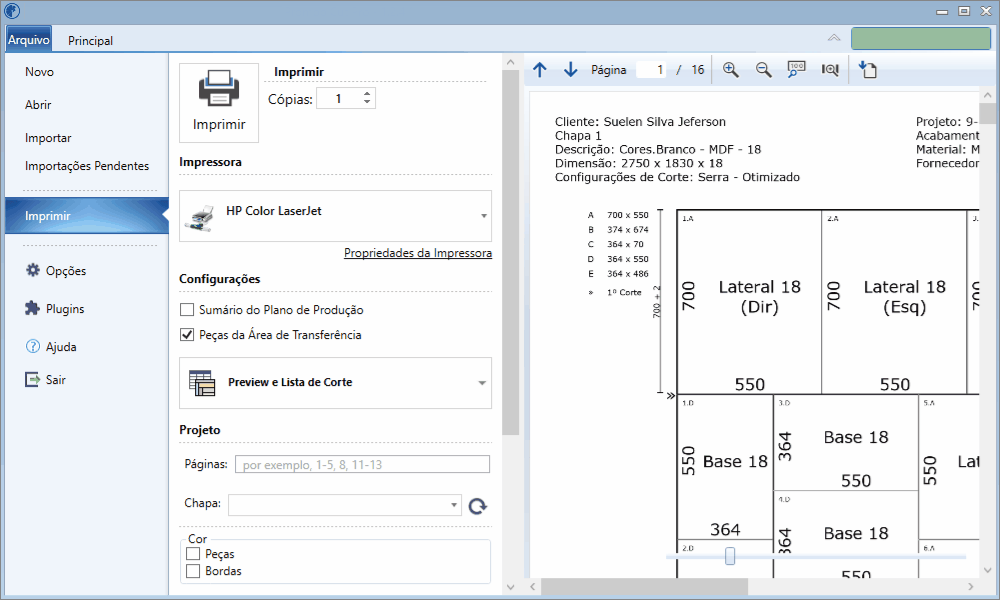Refresh the Chapa list
Screen dimensions: 1000x600
pyautogui.click(x=478, y=506)
